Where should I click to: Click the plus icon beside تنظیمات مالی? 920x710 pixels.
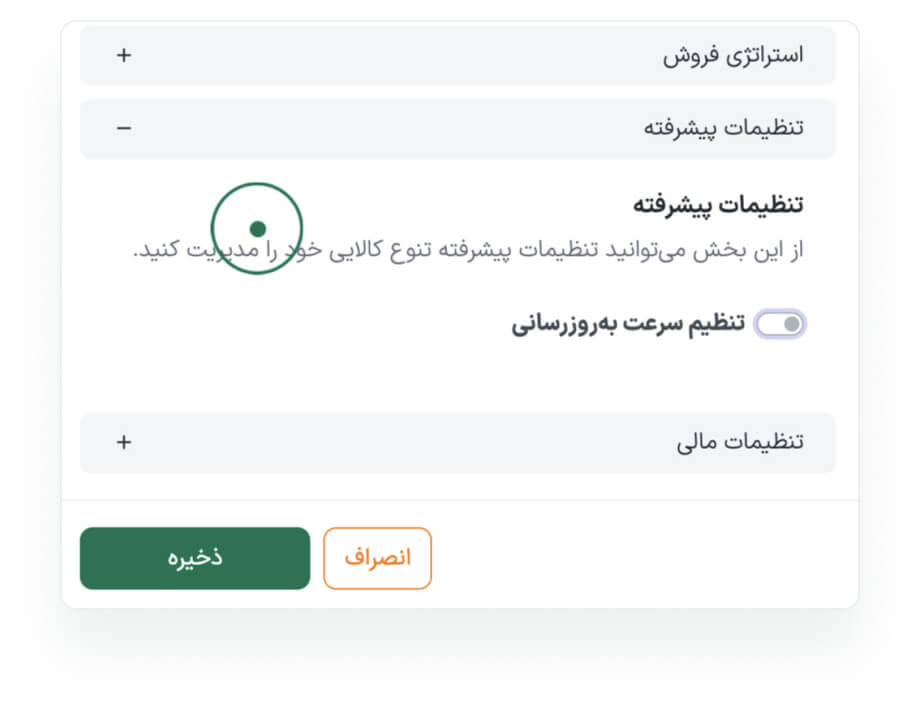click(x=124, y=441)
